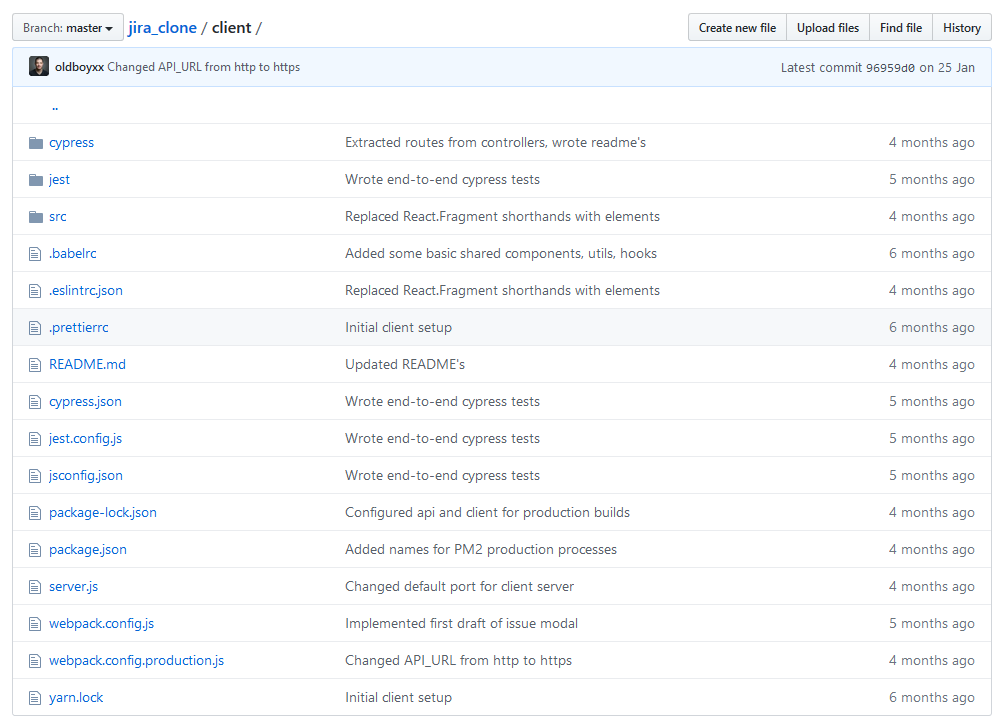Click the file icon beside README.md
Screen dimensions: 999x727
[x=35, y=364]
